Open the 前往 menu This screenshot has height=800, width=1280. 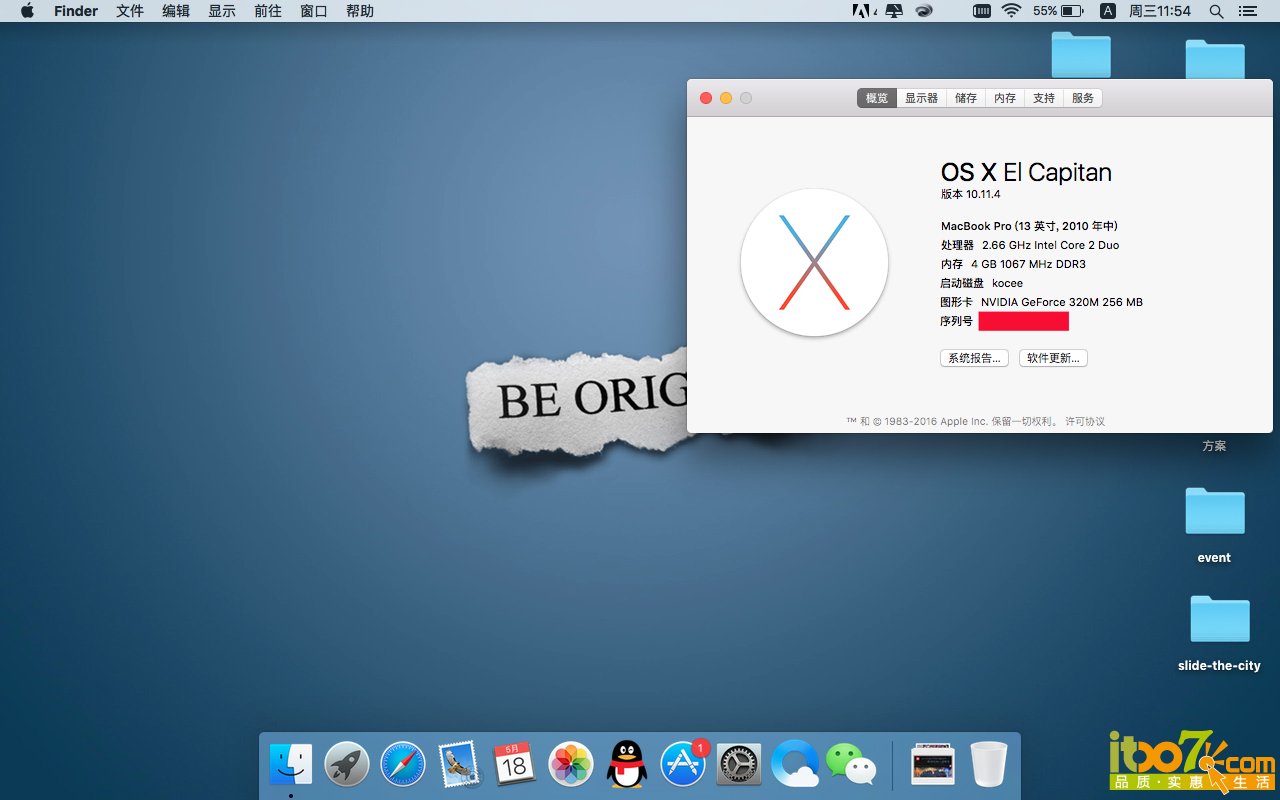[x=268, y=11]
